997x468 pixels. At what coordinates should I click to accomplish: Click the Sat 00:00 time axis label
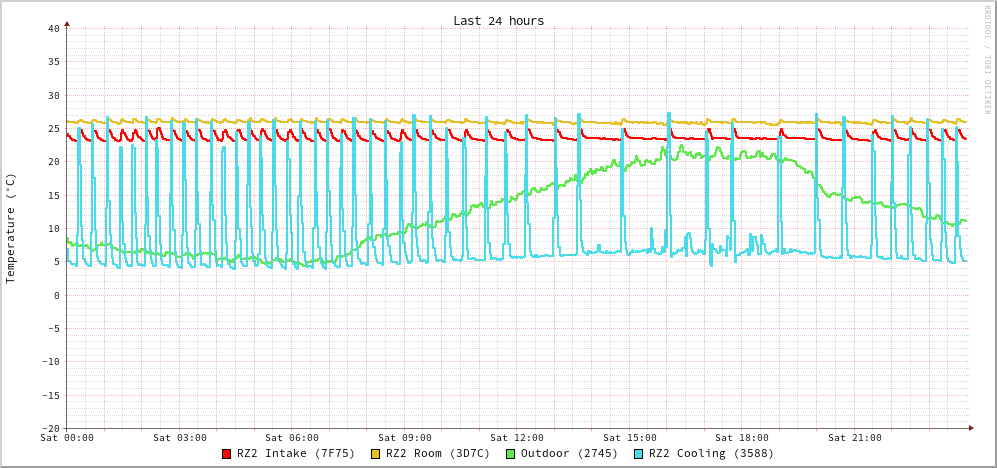pos(67,438)
